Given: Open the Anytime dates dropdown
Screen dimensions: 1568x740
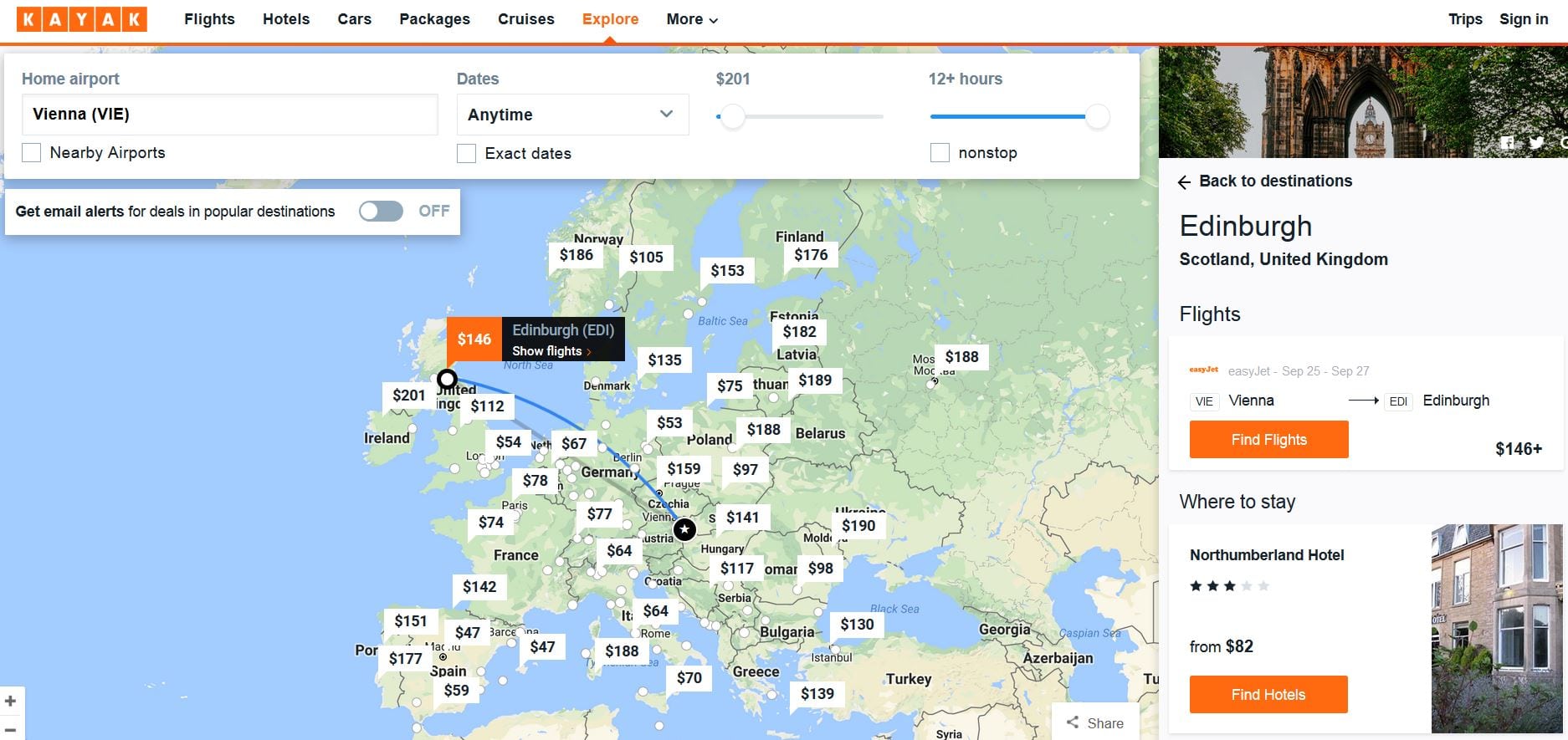Looking at the screenshot, I should click(572, 115).
